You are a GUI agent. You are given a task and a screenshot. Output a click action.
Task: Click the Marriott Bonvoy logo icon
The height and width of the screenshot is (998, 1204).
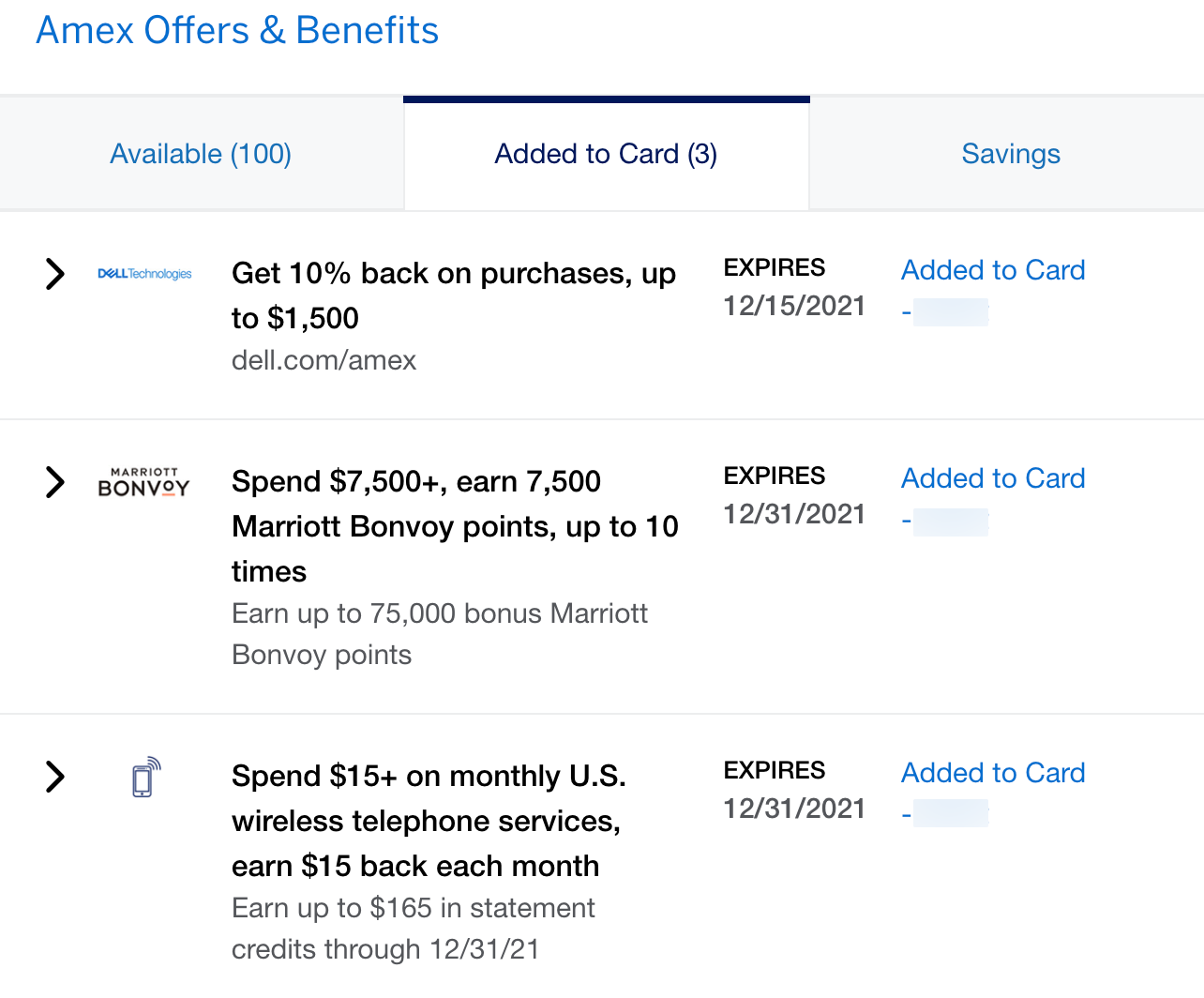pos(143,482)
